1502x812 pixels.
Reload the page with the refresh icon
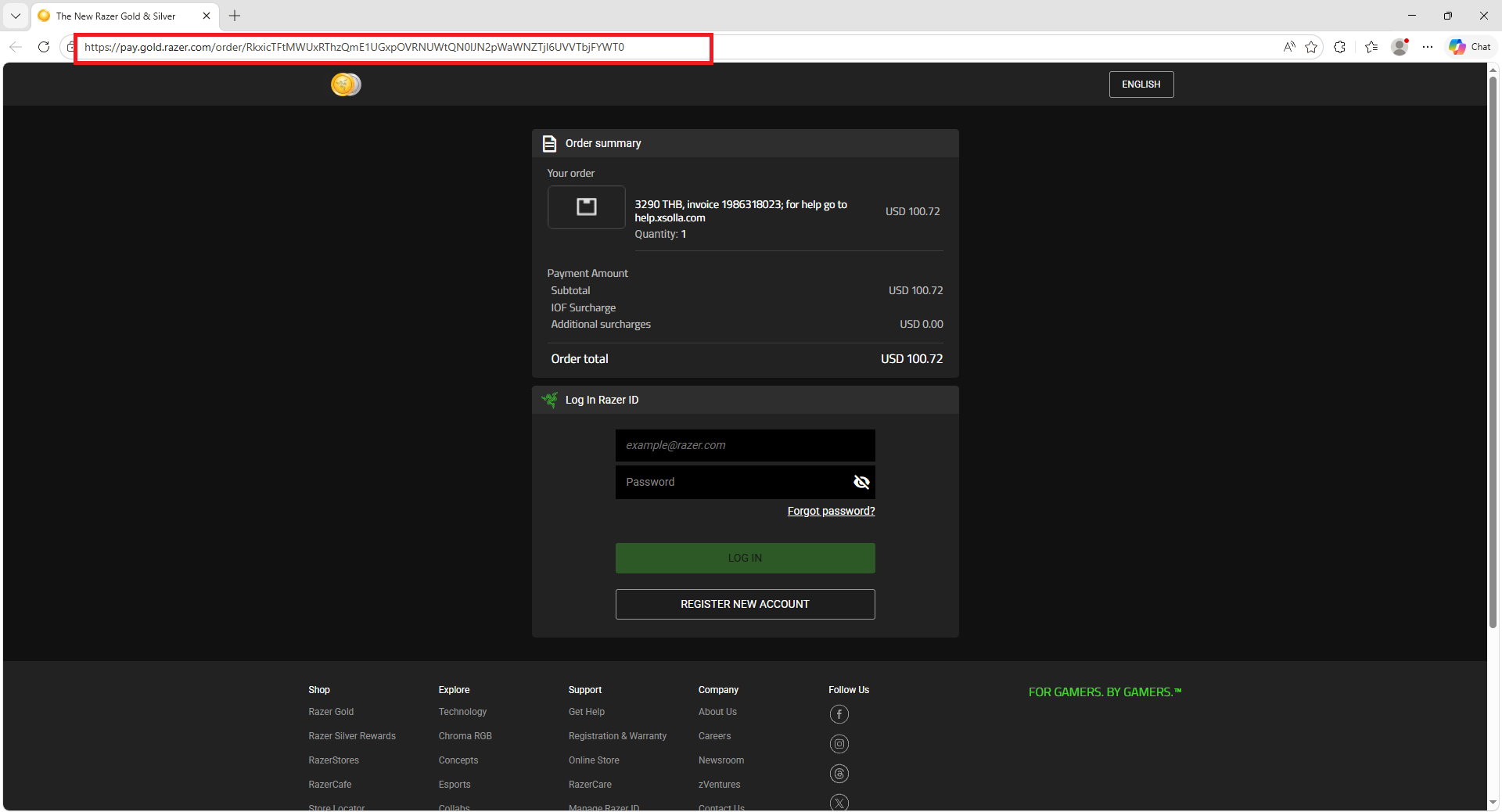coord(44,47)
